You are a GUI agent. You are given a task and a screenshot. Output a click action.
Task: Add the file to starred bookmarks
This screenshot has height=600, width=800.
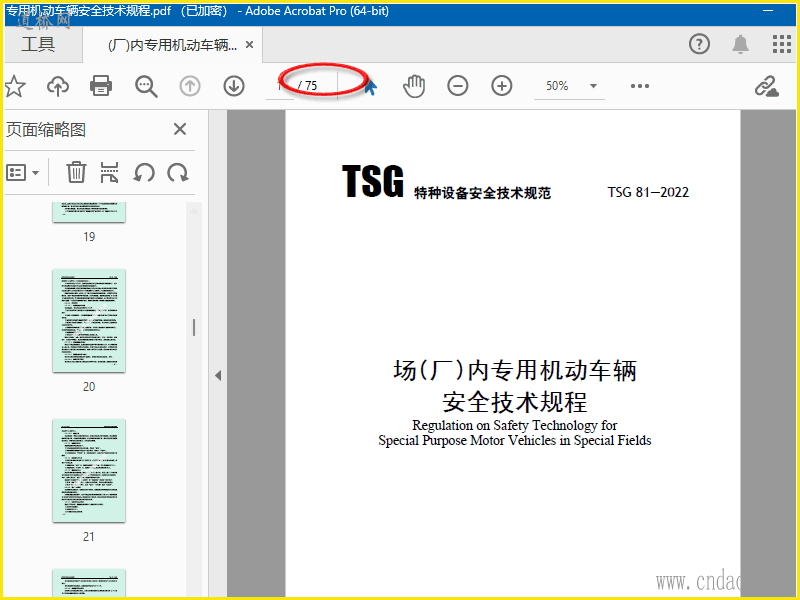click(15, 86)
